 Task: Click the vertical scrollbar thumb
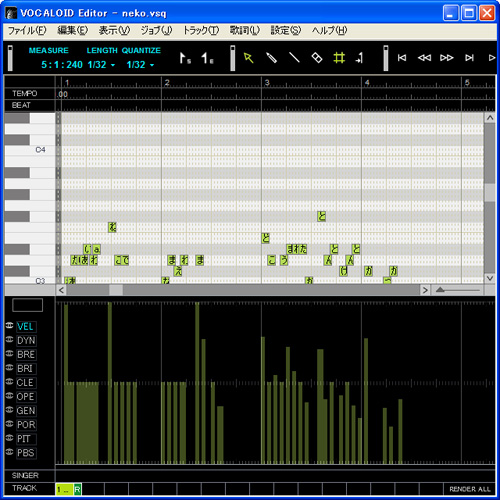pos(489,192)
